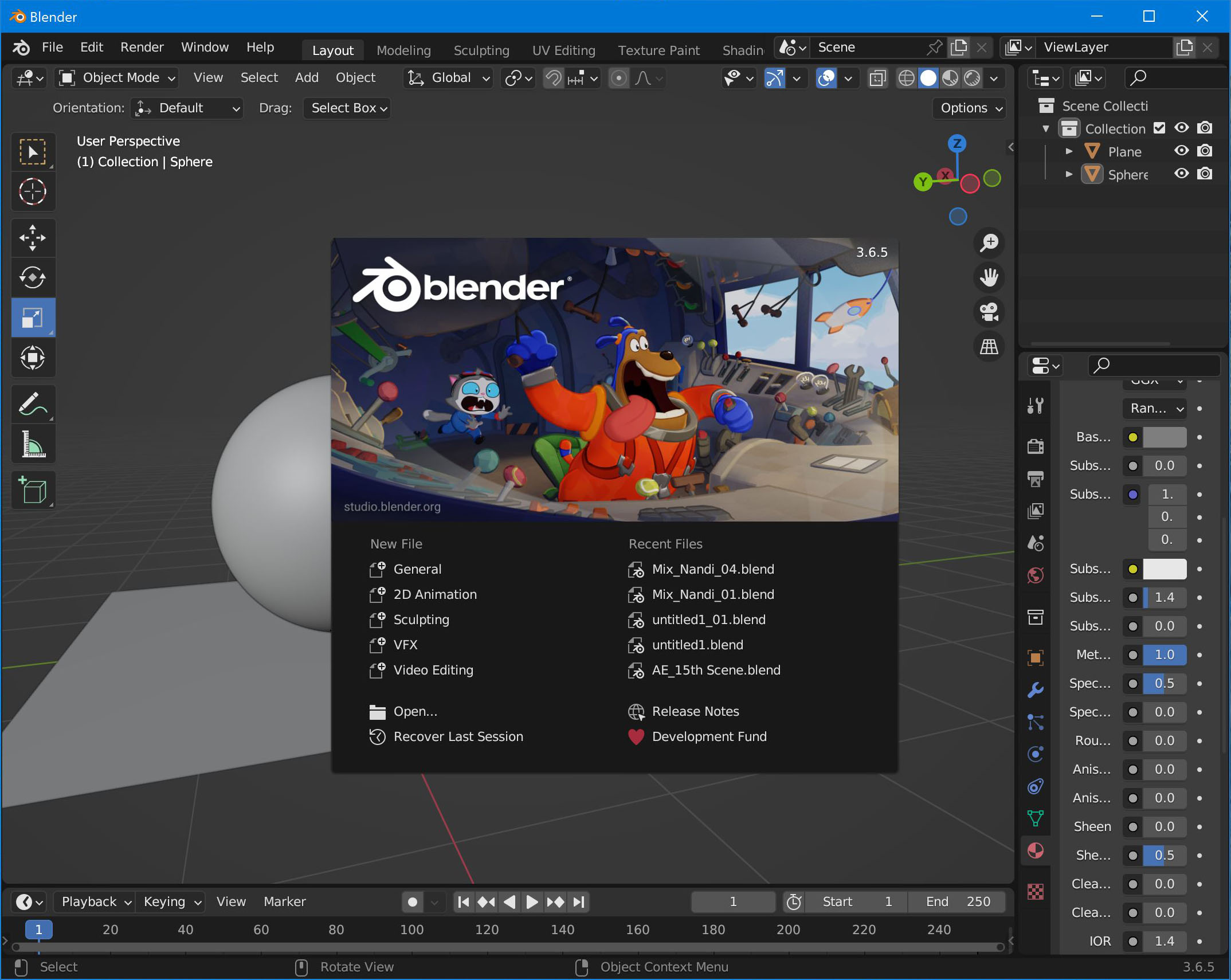
Task: Click the Base Color swatch
Action: point(1165,437)
